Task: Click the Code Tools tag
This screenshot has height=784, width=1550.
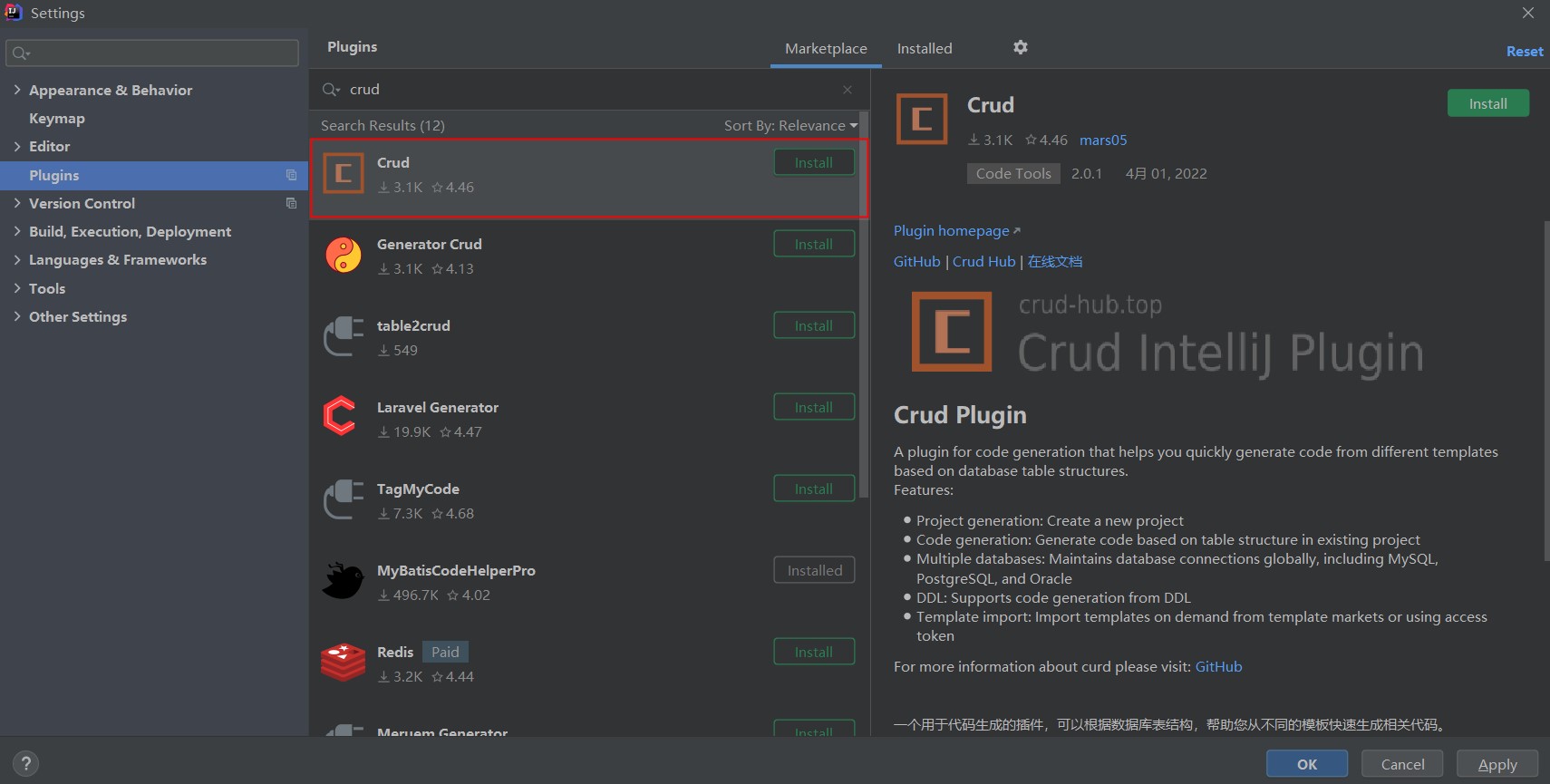Action: (1013, 173)
